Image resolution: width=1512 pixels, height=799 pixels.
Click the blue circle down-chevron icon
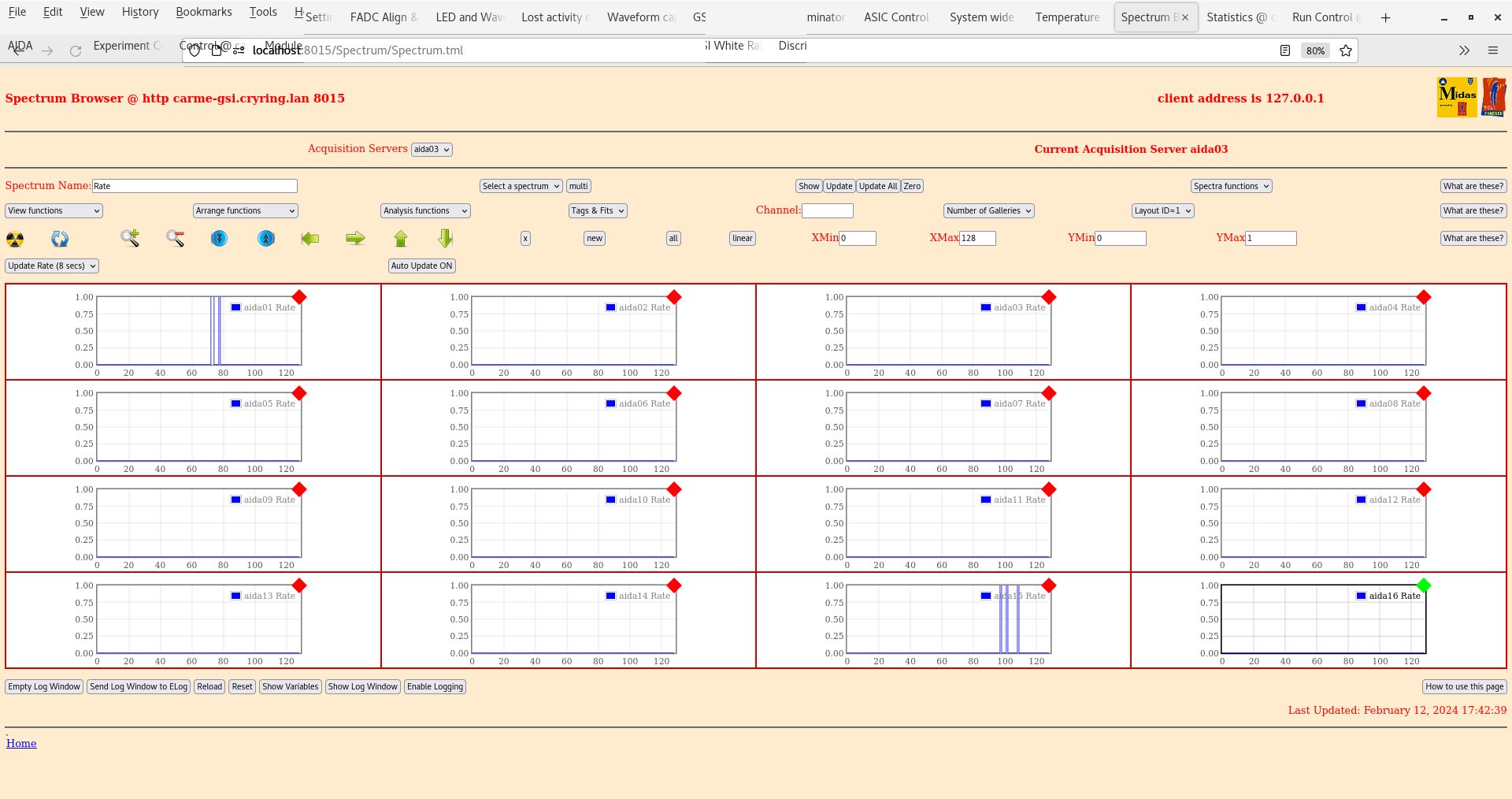[x=219, y=238]
